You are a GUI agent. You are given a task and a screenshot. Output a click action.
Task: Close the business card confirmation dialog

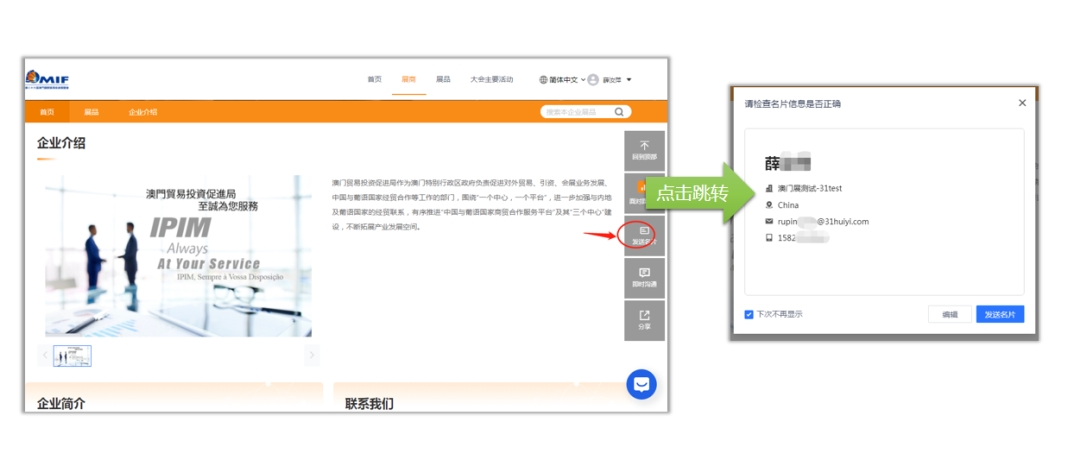(1022, 103)
